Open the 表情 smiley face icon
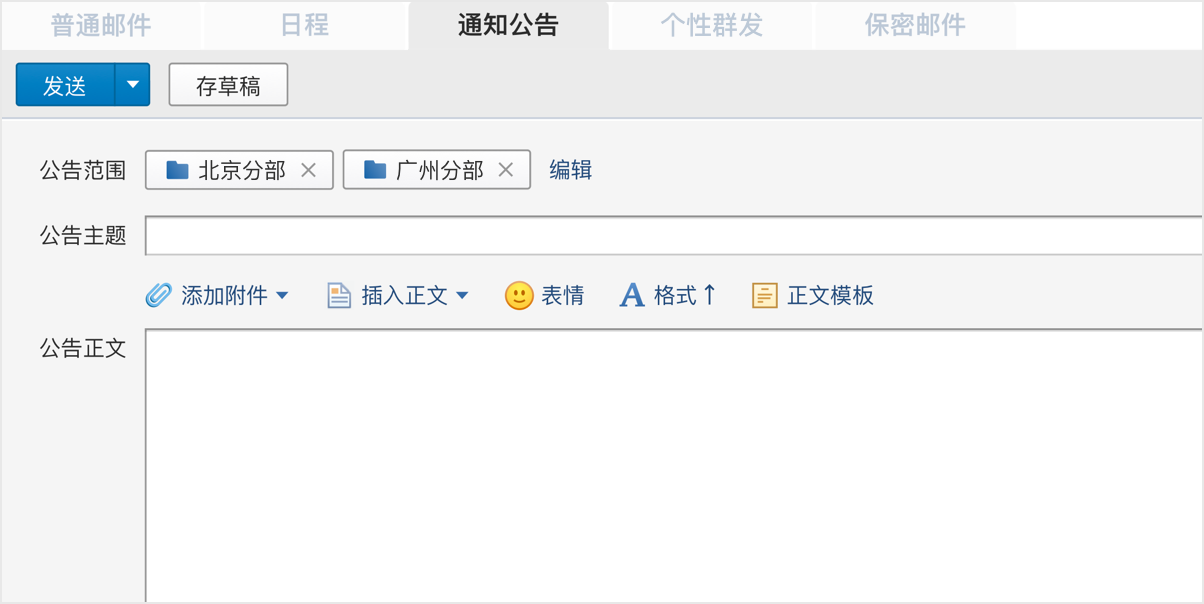Image resolution: width=1204 pixels, height=604 pixels. coord(518,295)
